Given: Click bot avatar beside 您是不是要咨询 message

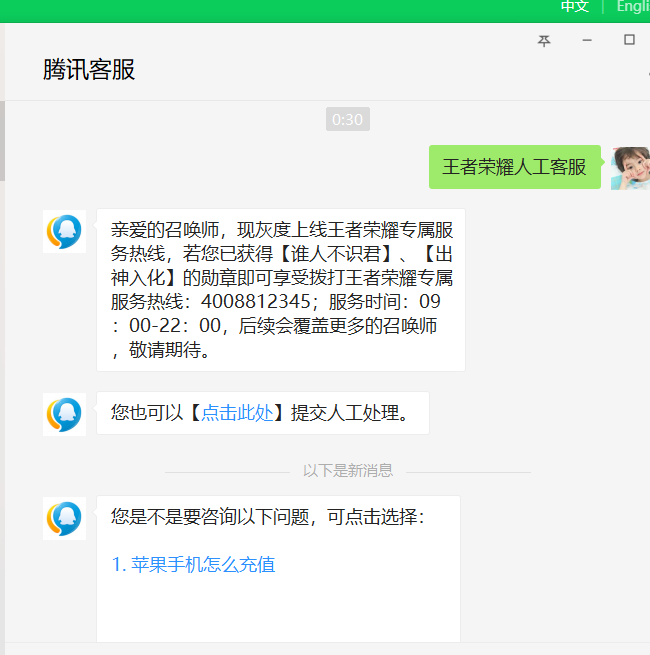Looking at the screenshot, I should coord(64,518).
